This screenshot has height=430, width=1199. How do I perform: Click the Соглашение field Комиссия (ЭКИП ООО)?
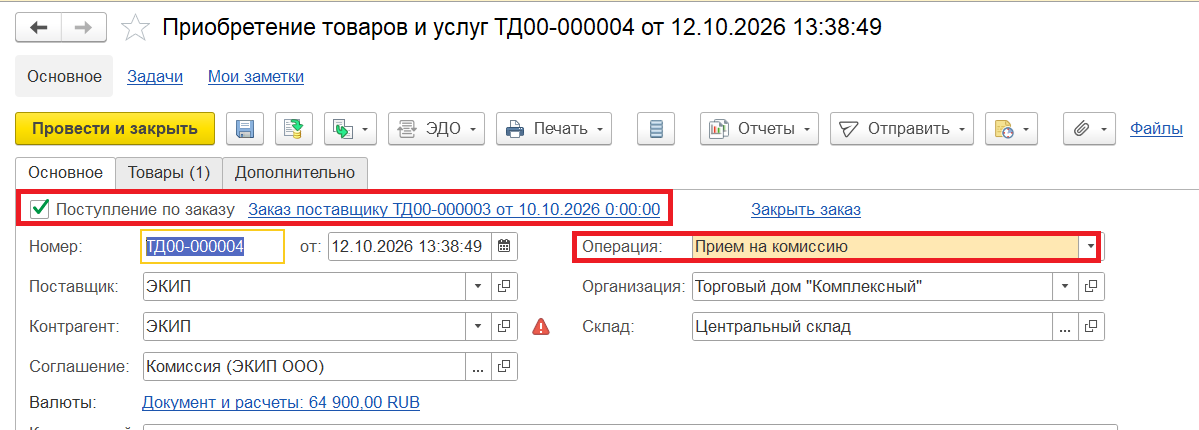point(304,366)
